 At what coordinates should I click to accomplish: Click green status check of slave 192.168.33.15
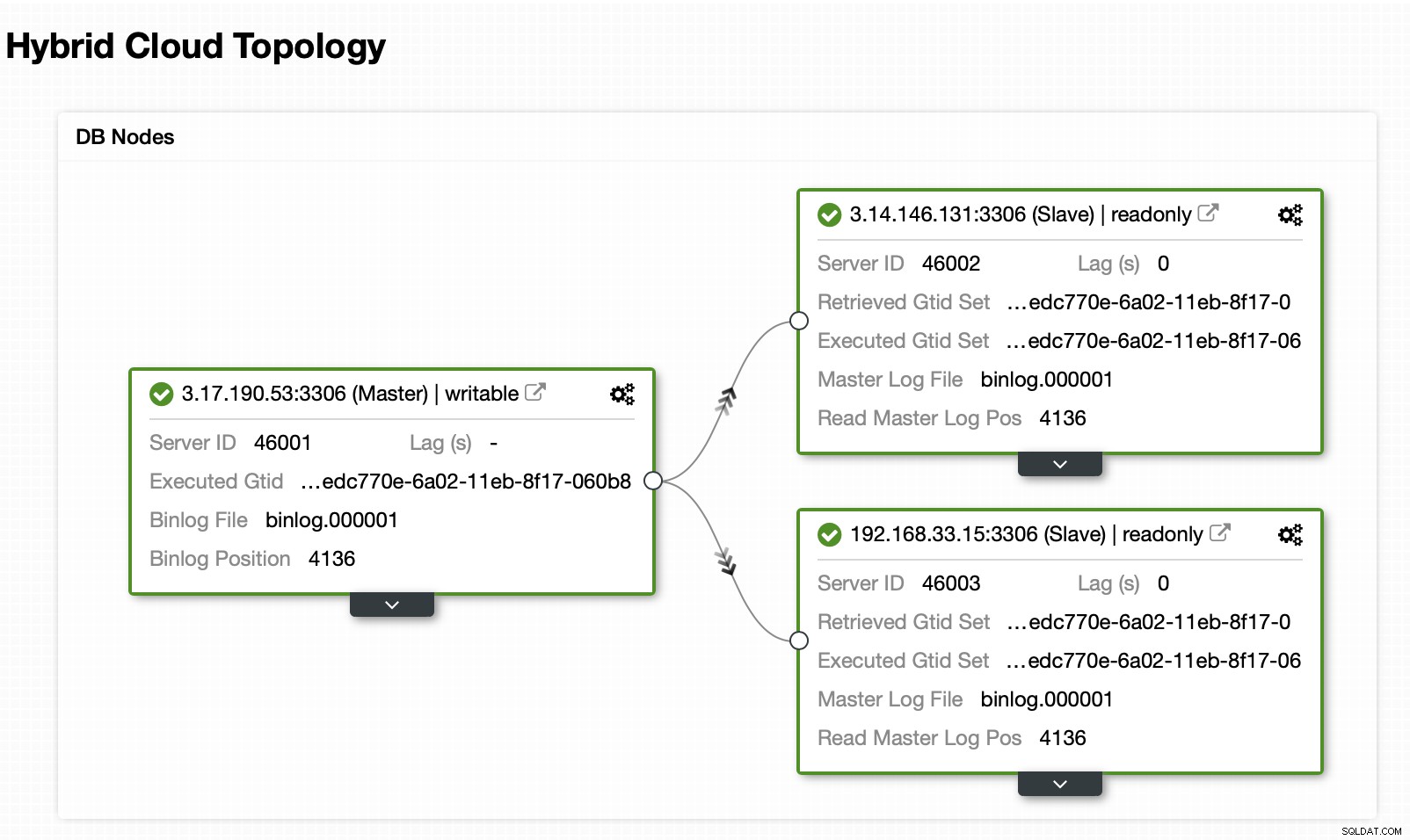pyautogui.click(x=829, y=534)
